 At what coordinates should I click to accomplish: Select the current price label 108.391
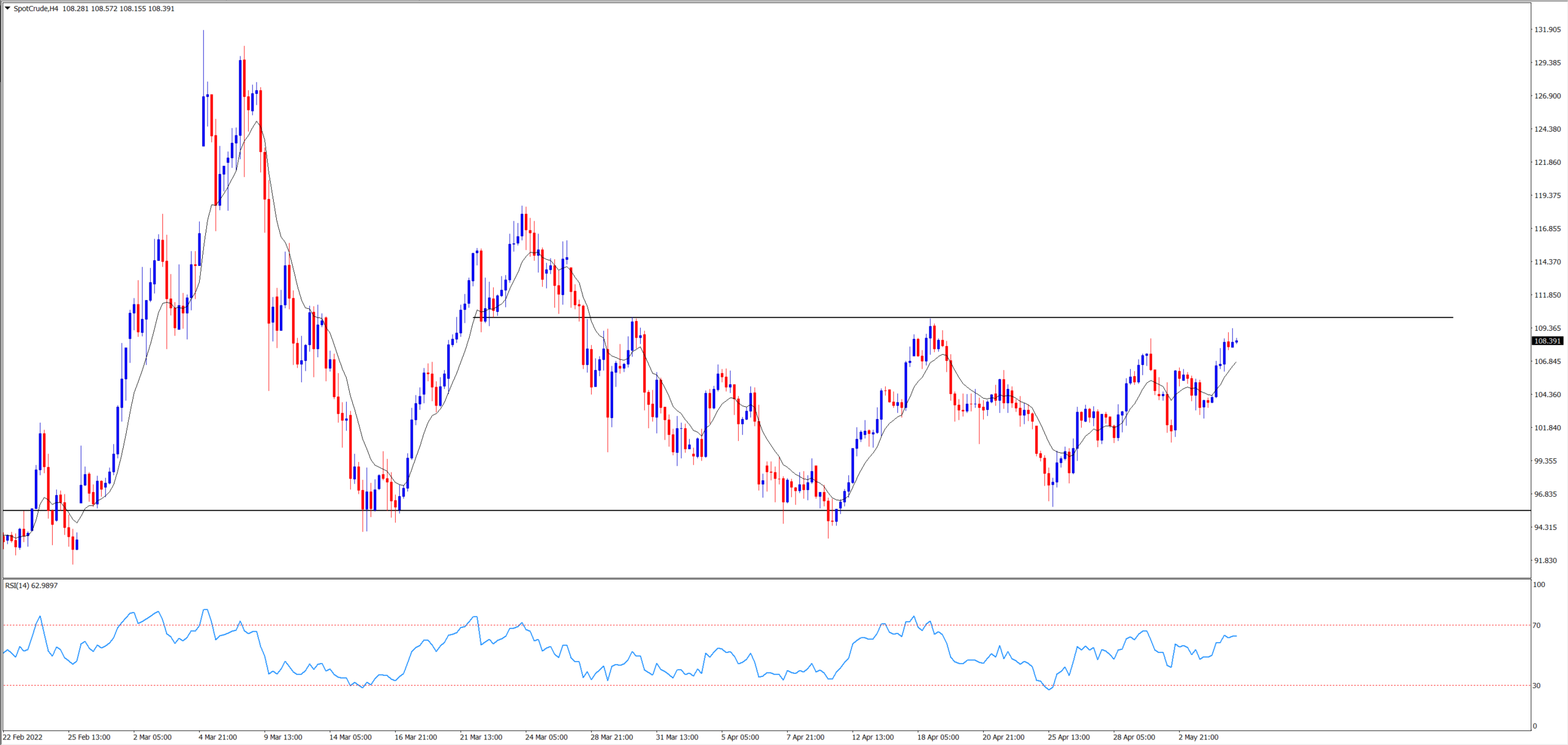(x=1547, y=341)
